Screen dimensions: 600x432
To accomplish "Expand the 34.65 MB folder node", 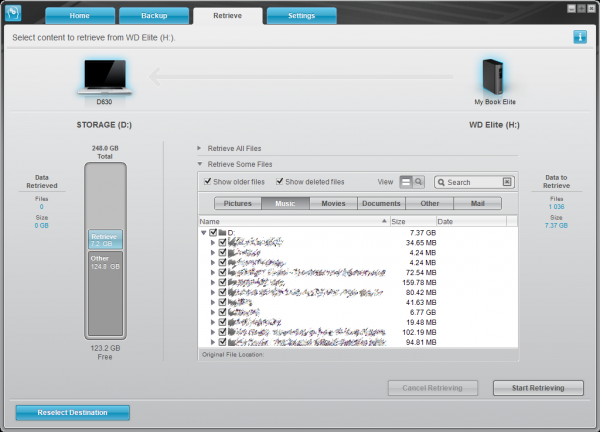I will tap(213, 242).
